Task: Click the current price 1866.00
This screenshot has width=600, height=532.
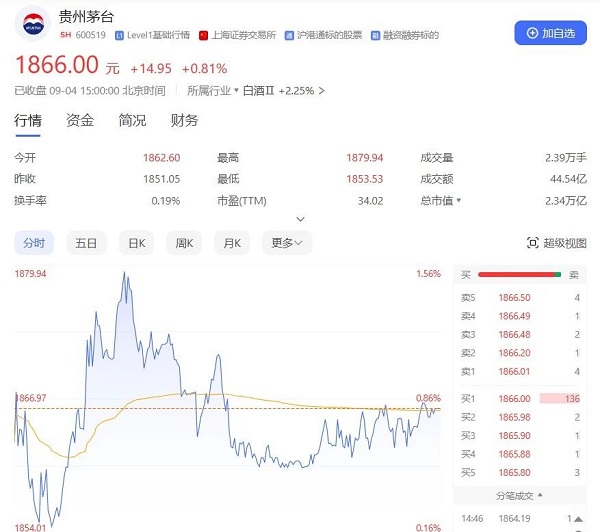Action: tap(57, 64)
